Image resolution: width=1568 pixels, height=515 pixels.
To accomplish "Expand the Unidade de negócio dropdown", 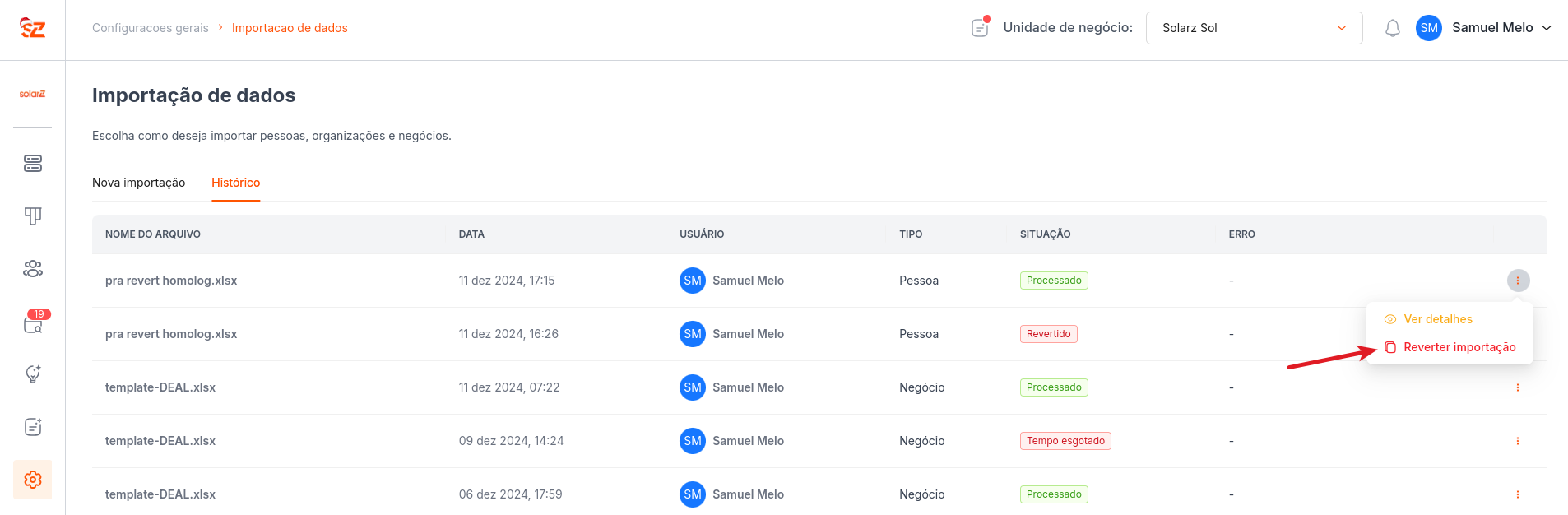I will pos(1254,28).
